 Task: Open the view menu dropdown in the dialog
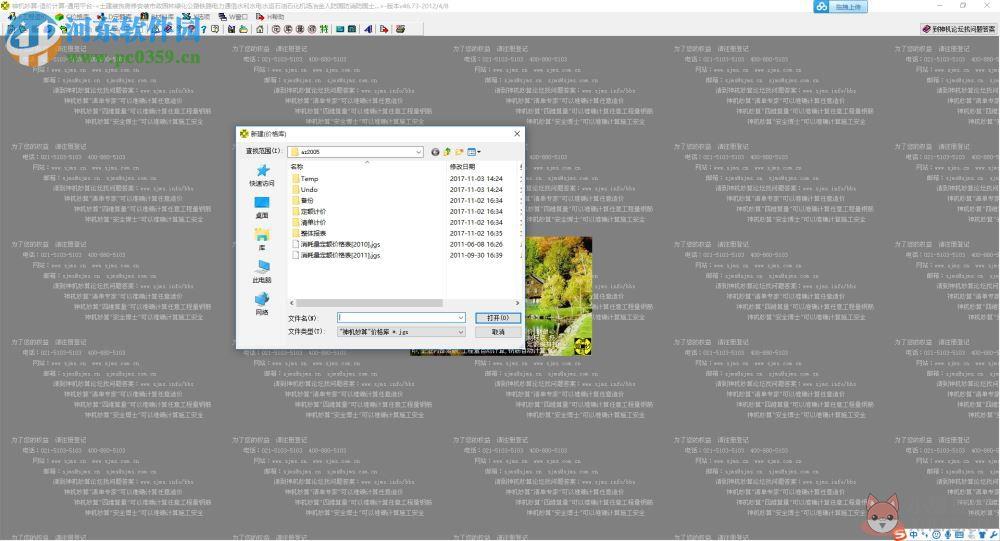point(474,152)
